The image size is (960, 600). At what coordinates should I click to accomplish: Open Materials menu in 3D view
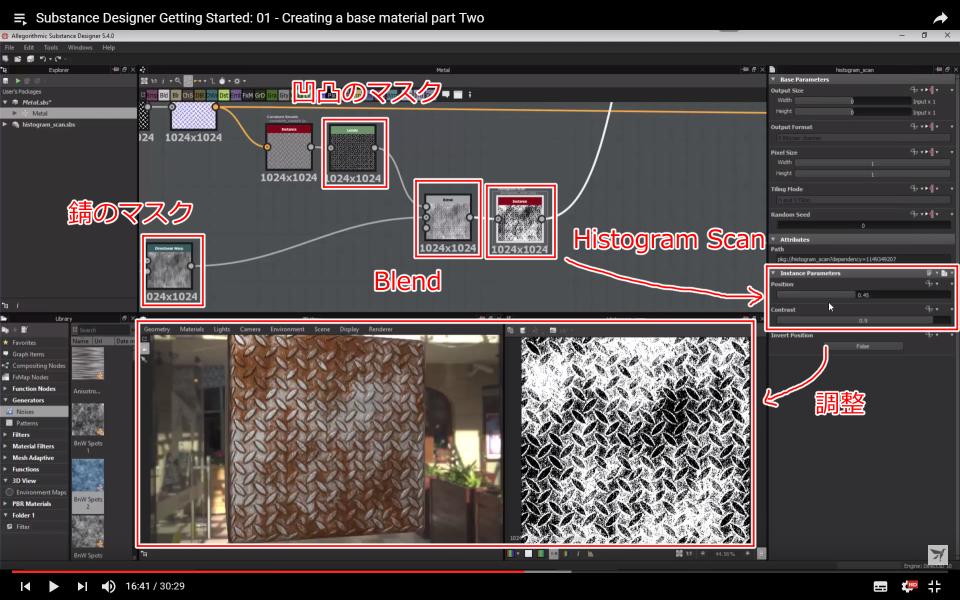tap(192, 329)
